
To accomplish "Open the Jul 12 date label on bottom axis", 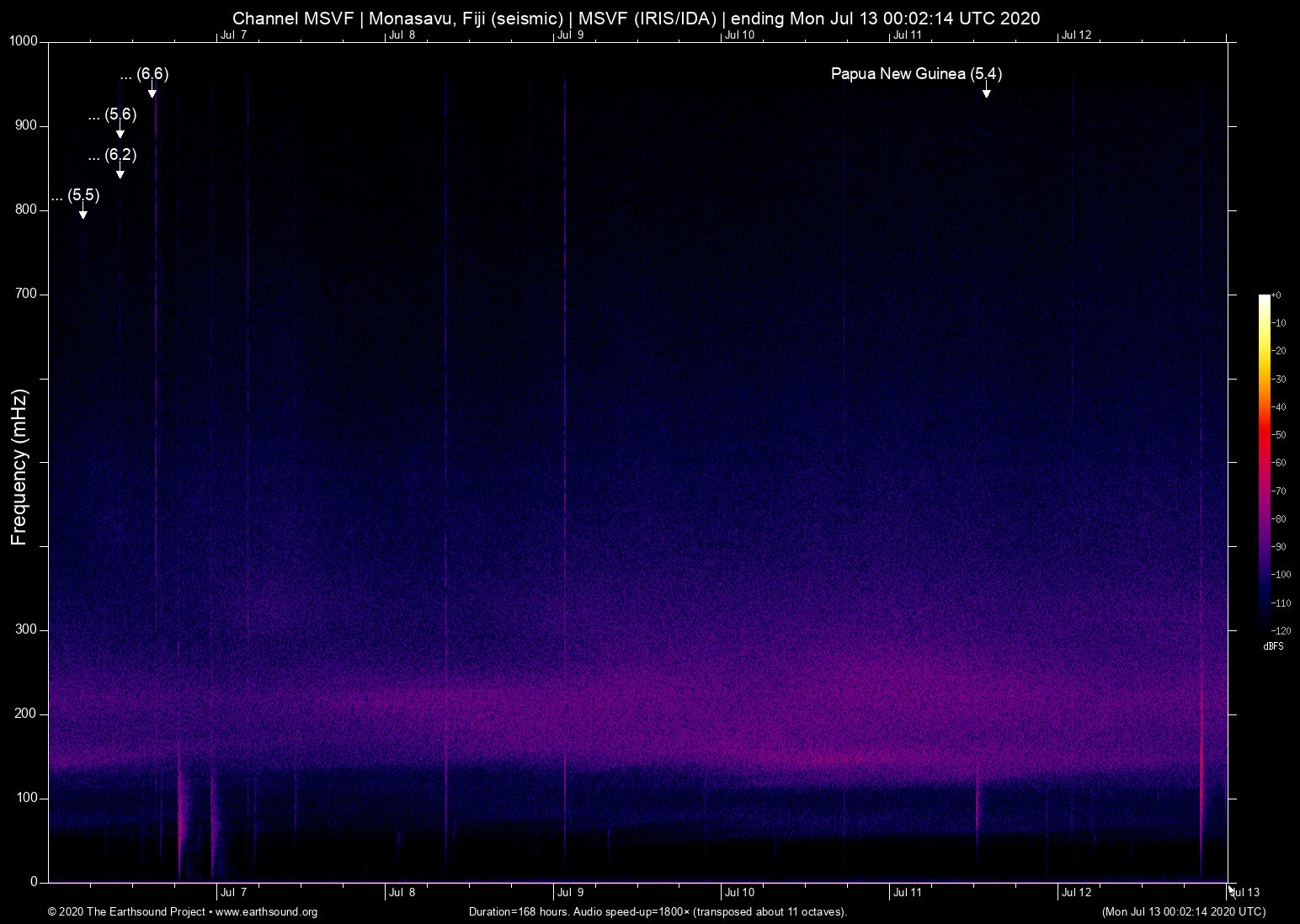I will click(x=1076, y=892).
